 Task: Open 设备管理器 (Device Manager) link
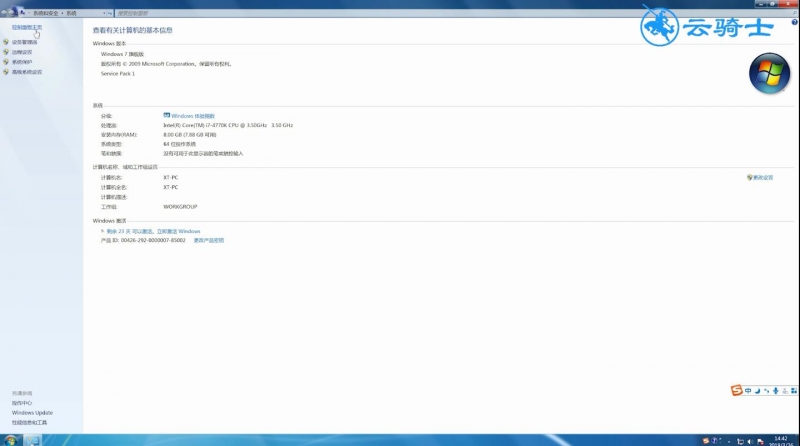(x=24, y=42)
